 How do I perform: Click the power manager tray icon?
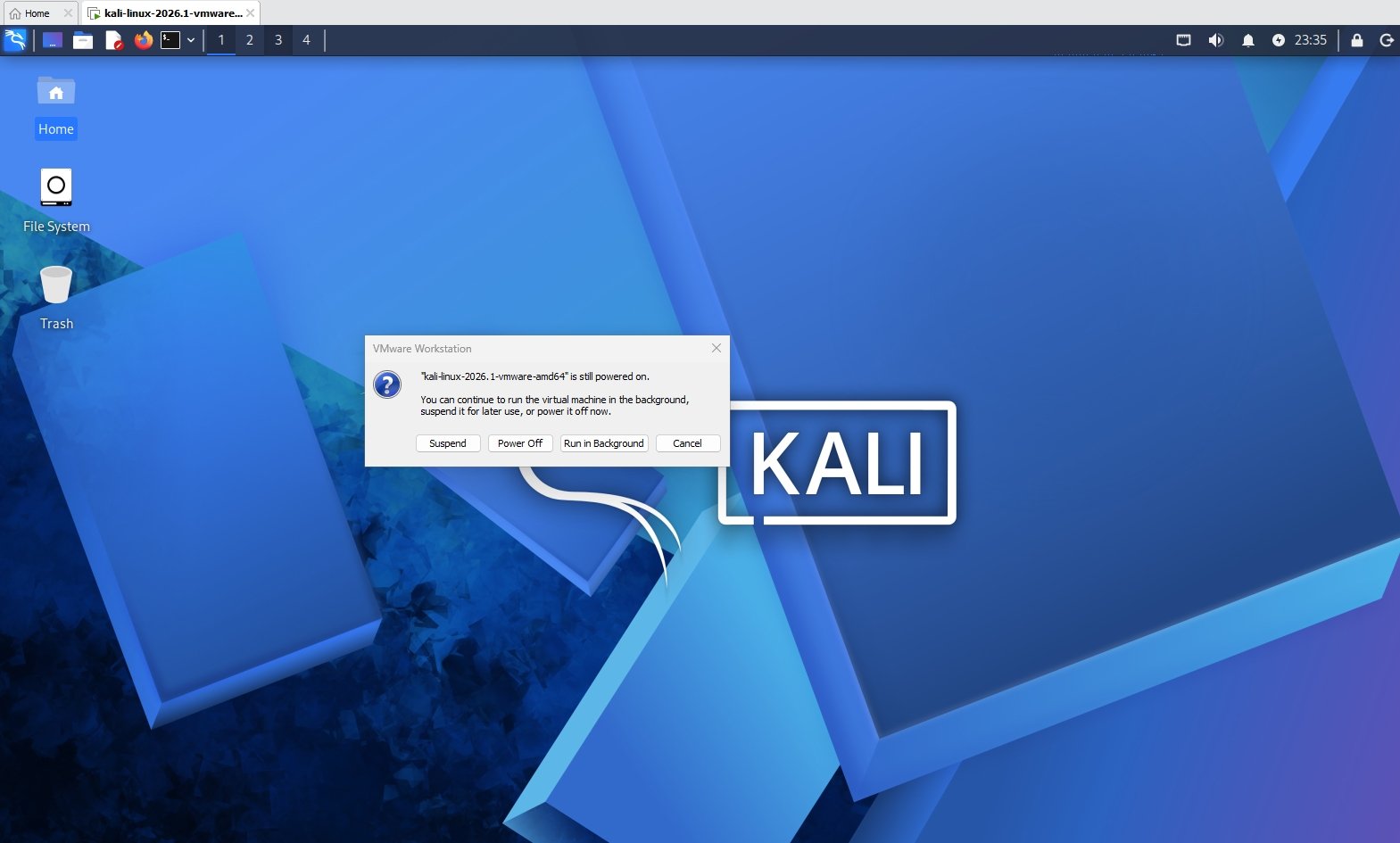point(1279,40)
